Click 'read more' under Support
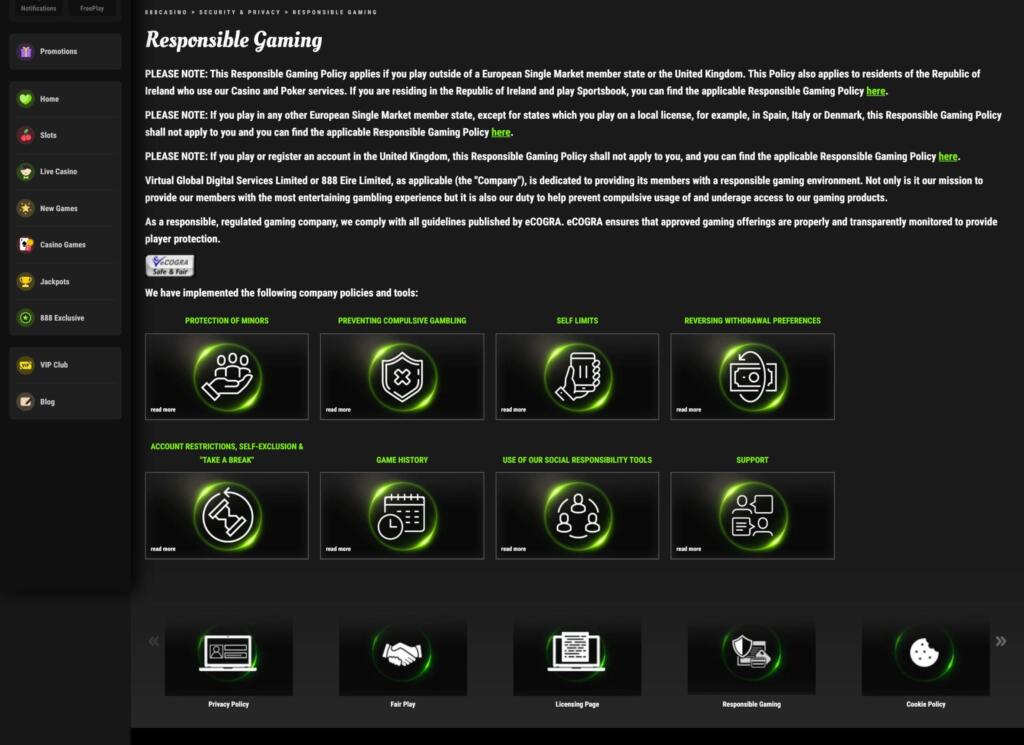 [x=688, y=549]
